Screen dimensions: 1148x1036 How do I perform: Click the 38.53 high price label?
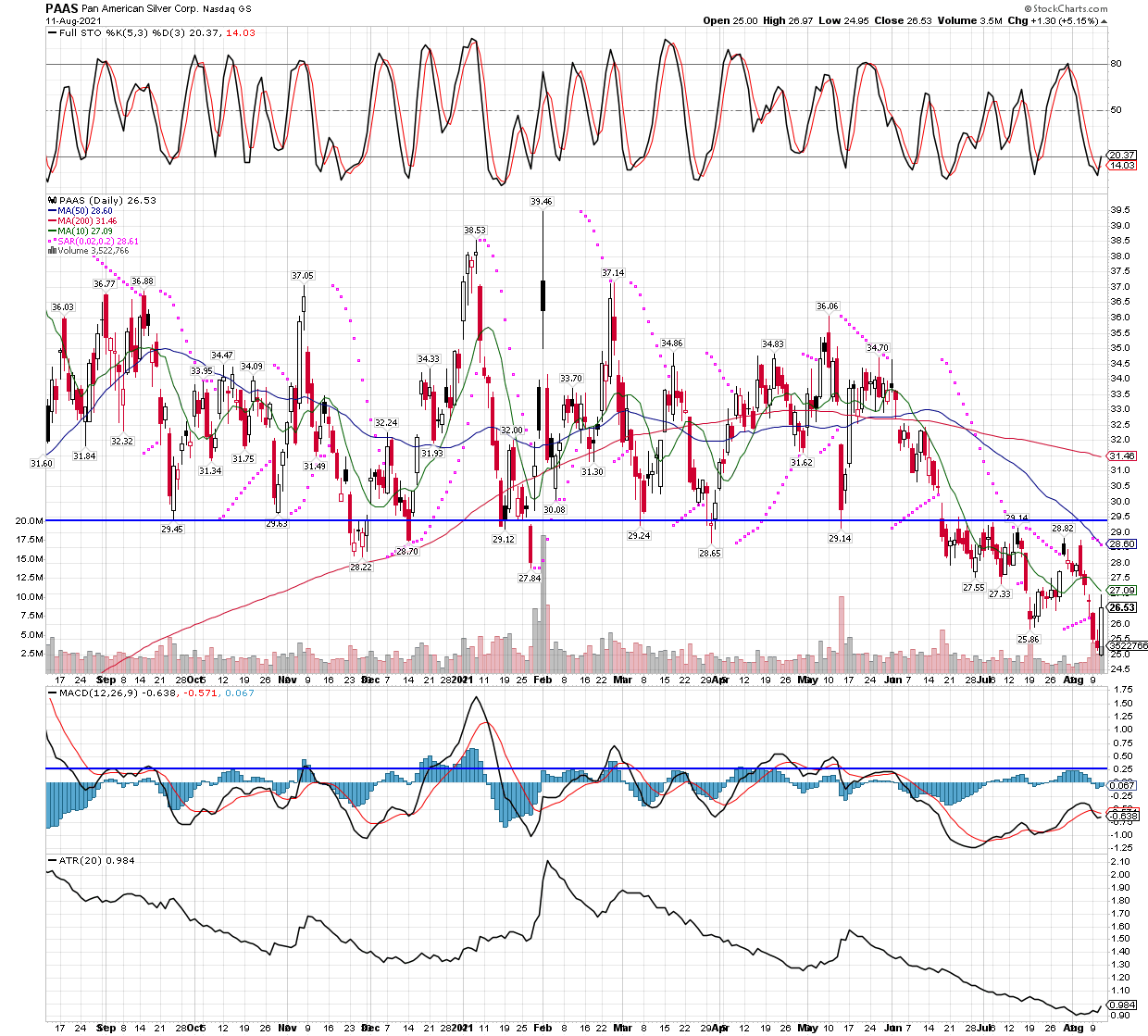coord(475,231)
